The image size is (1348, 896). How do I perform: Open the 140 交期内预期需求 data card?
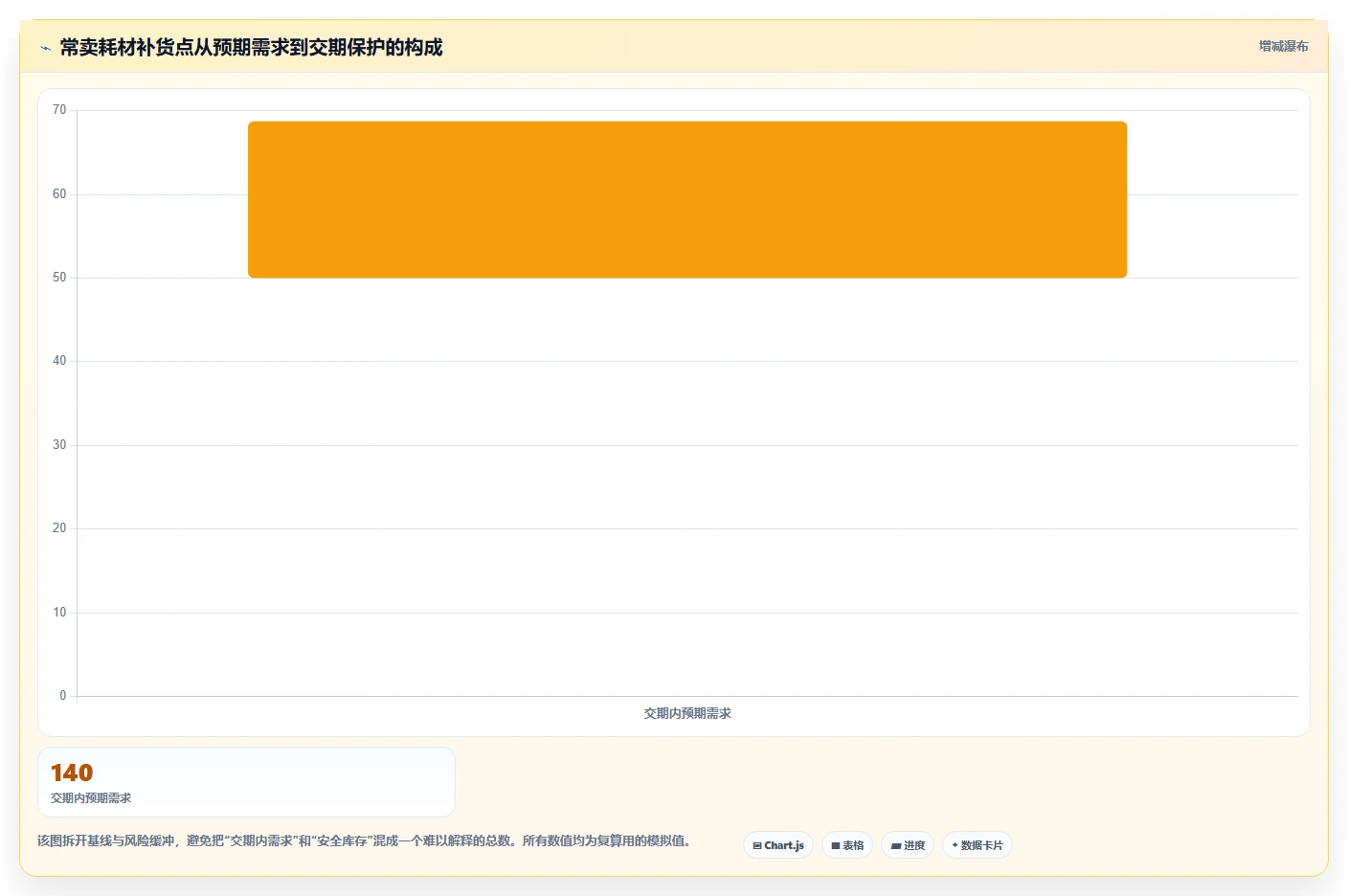pyautogui.click(x=246, y=782)
